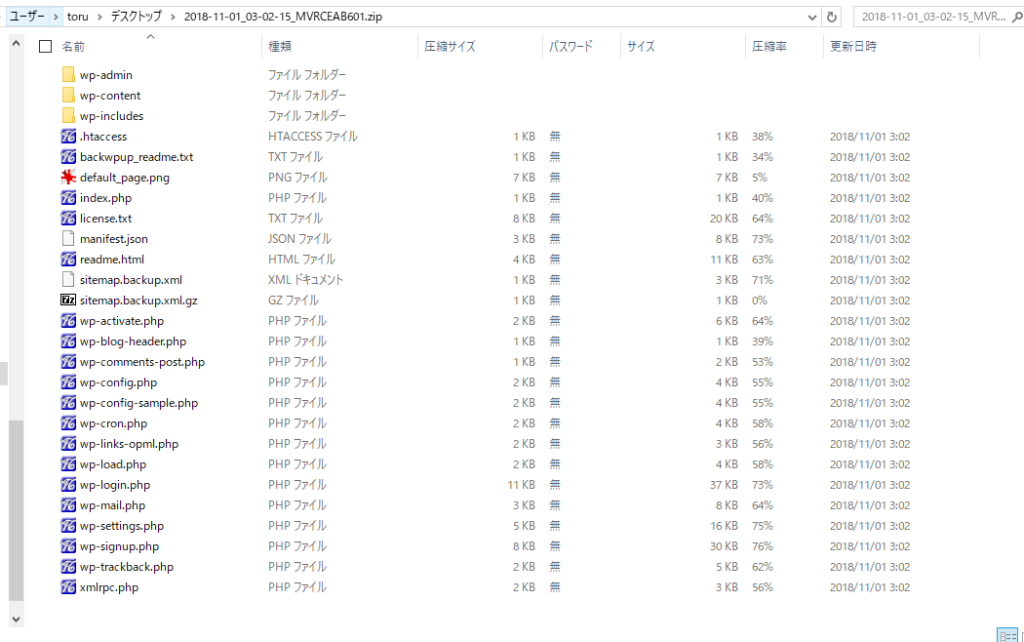Image resolution: width=1024 pixels, height=642 pixels.
Task: Expand the chevron after デスクトップ breadcrumb
Action: [173, 17]
